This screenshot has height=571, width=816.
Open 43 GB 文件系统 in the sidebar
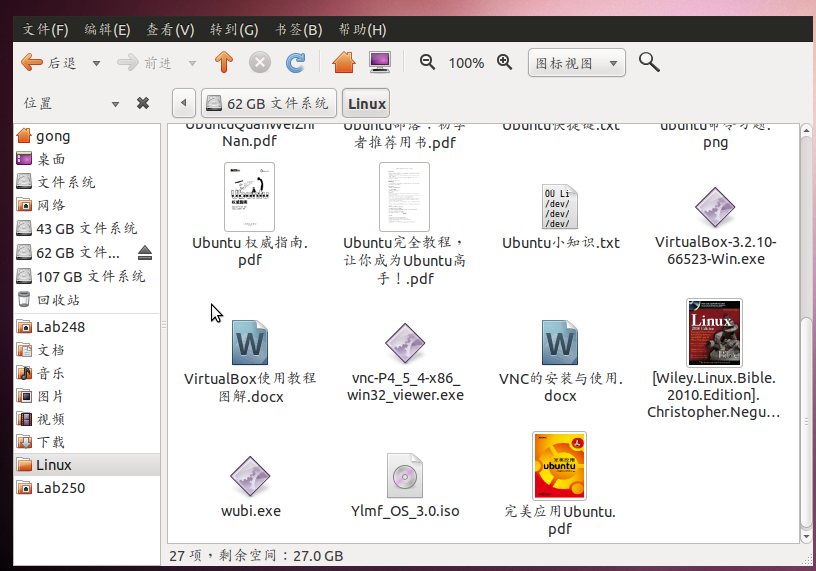pos(87,228)
